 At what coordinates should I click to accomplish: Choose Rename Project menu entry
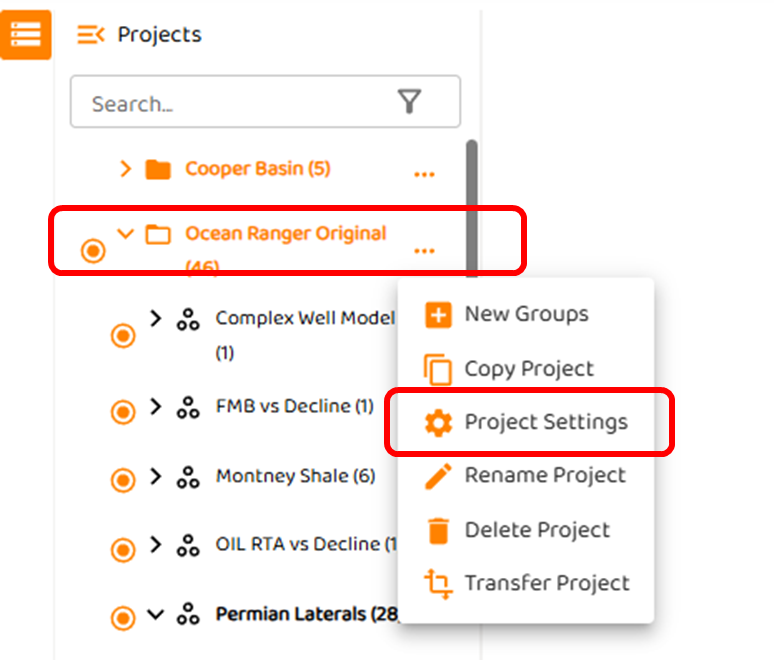click(x=544, y=476)
